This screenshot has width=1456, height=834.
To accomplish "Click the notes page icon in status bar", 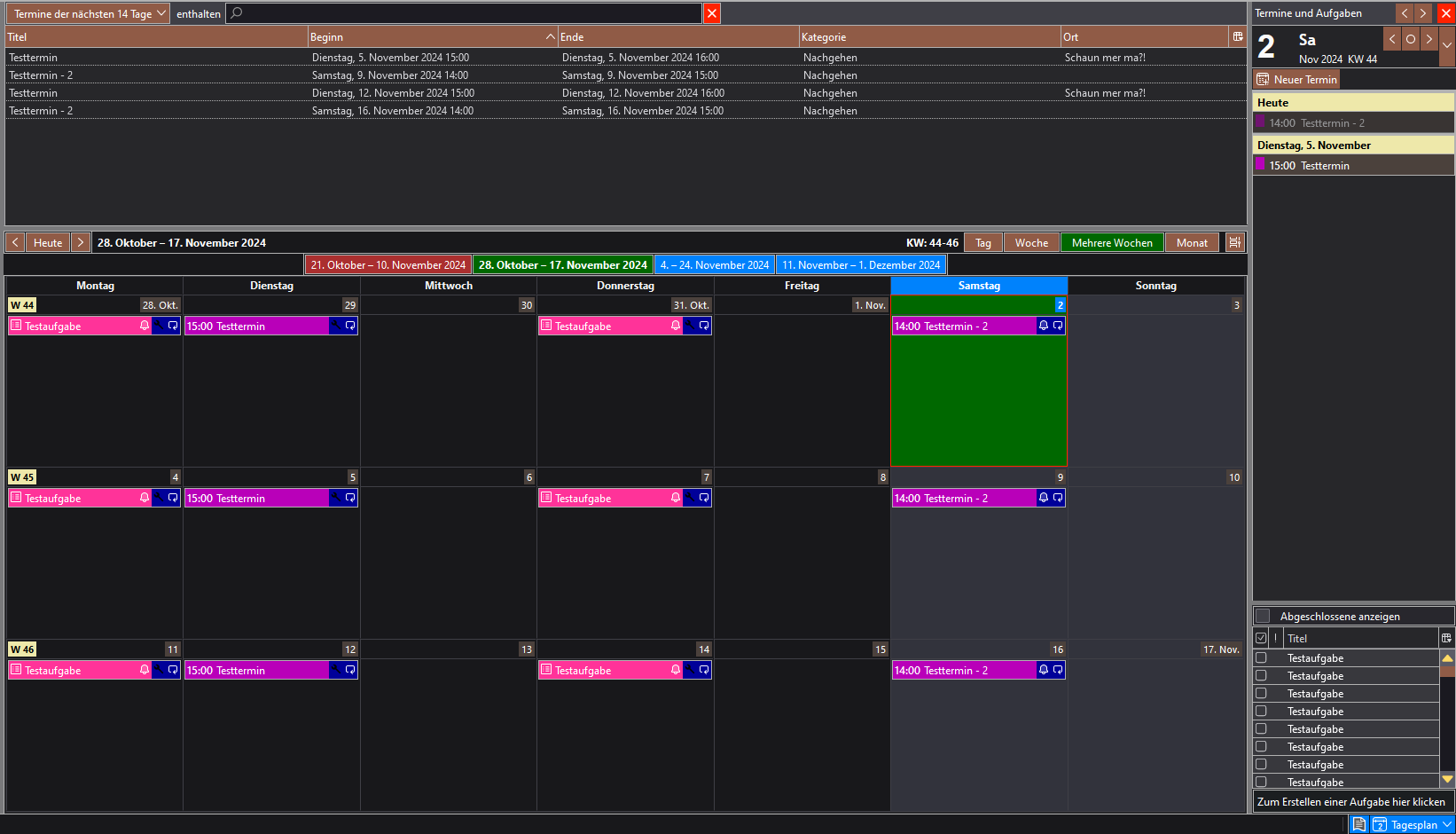I will 1358,824.
